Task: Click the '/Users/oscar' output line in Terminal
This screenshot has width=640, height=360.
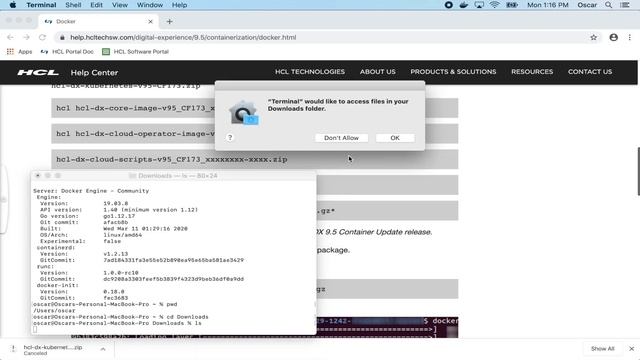Action: click(x=54, y=311)
